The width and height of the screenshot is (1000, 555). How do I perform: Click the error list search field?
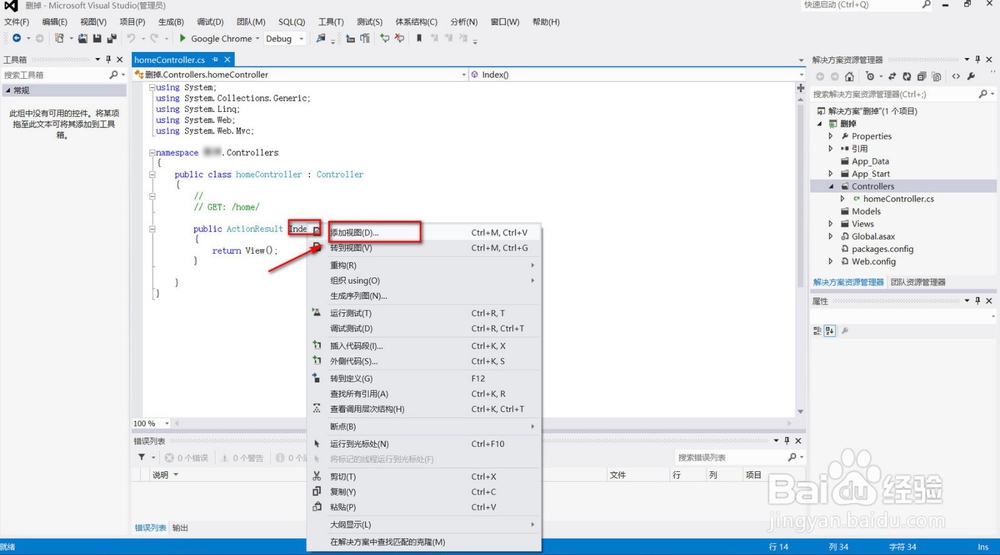point(730,457)
